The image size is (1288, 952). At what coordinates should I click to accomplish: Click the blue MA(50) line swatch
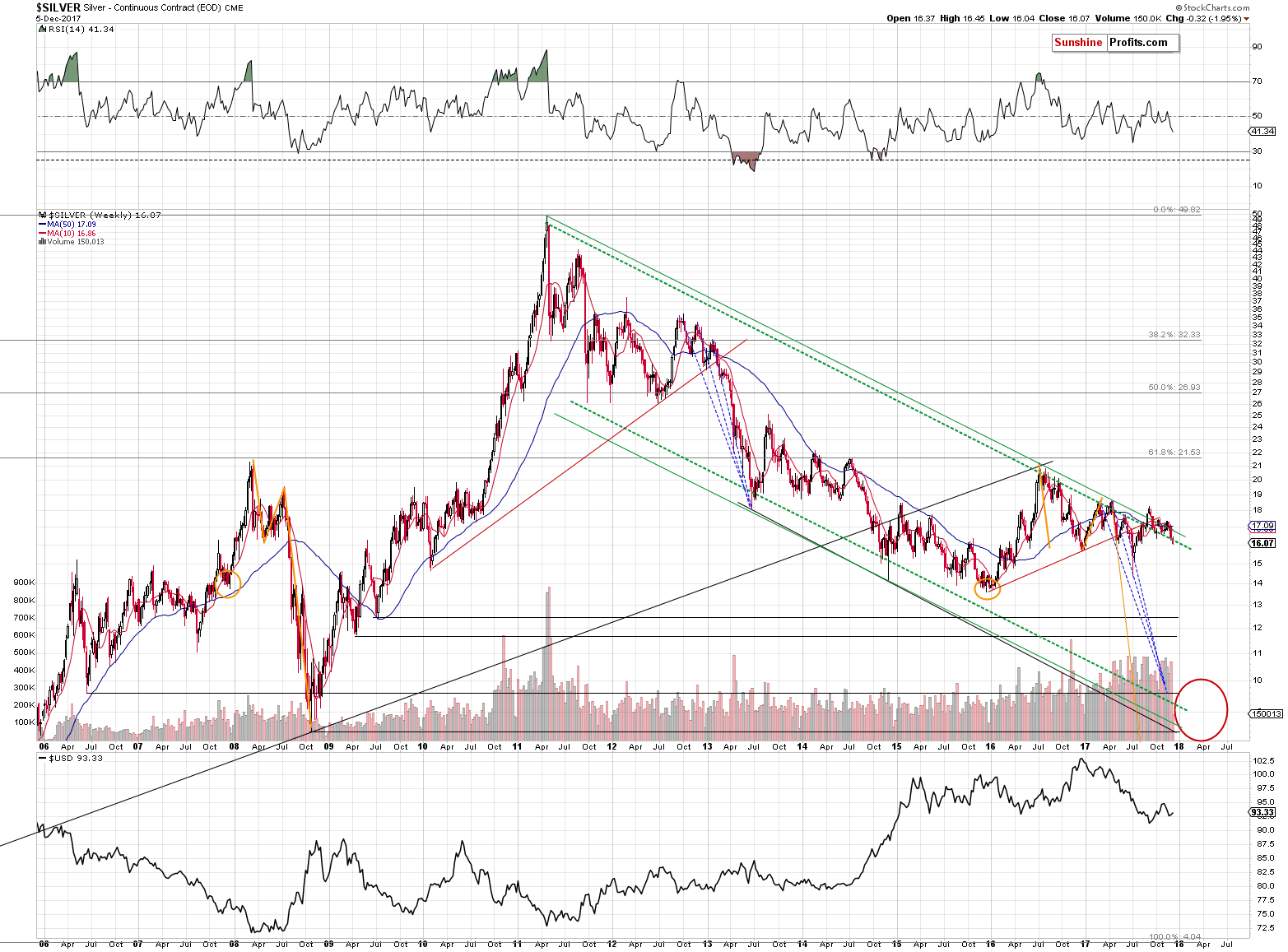[x=42, y=224]
